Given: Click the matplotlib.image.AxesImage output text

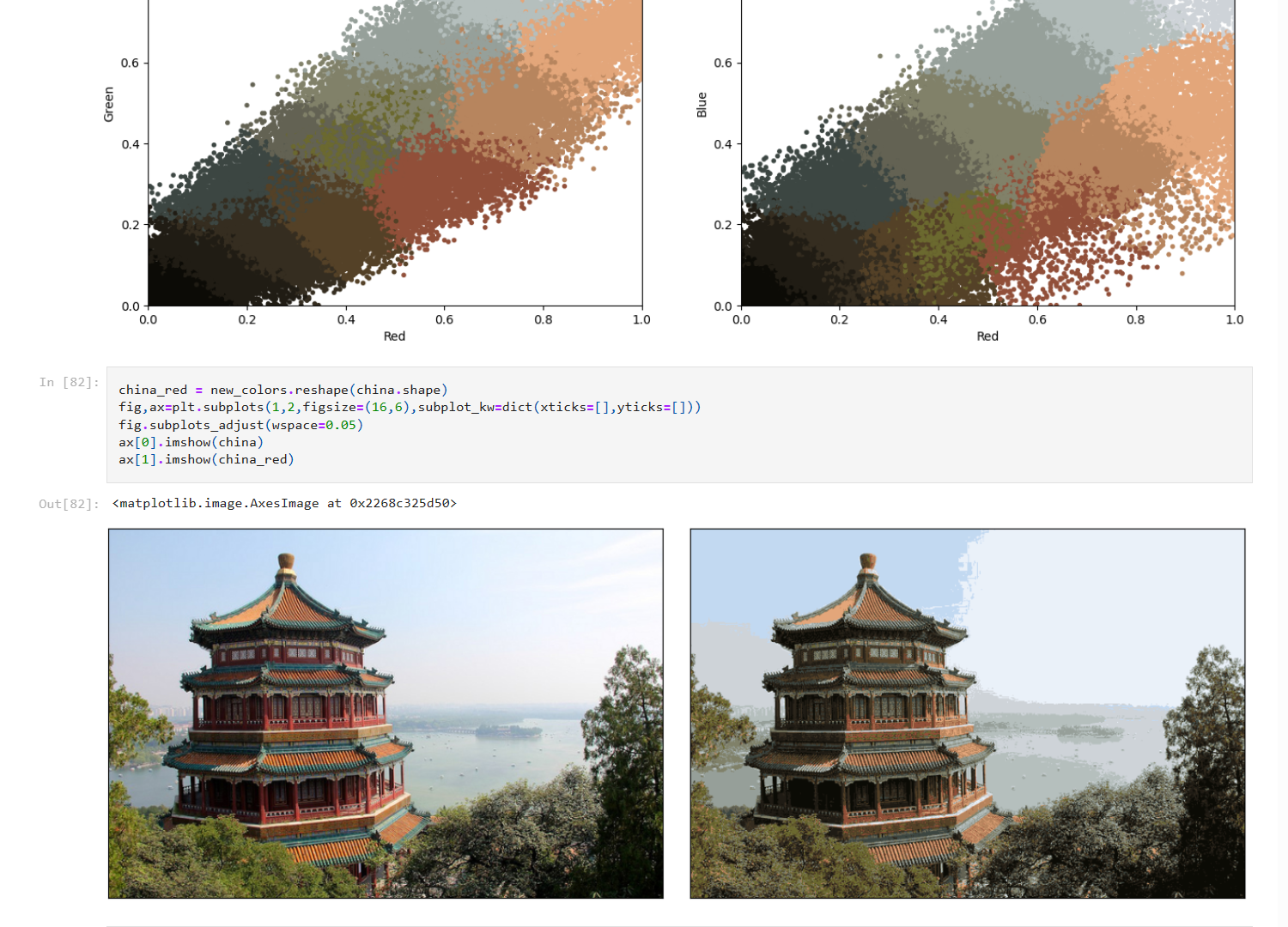Looking at the screenshot, I should (284, 503).
